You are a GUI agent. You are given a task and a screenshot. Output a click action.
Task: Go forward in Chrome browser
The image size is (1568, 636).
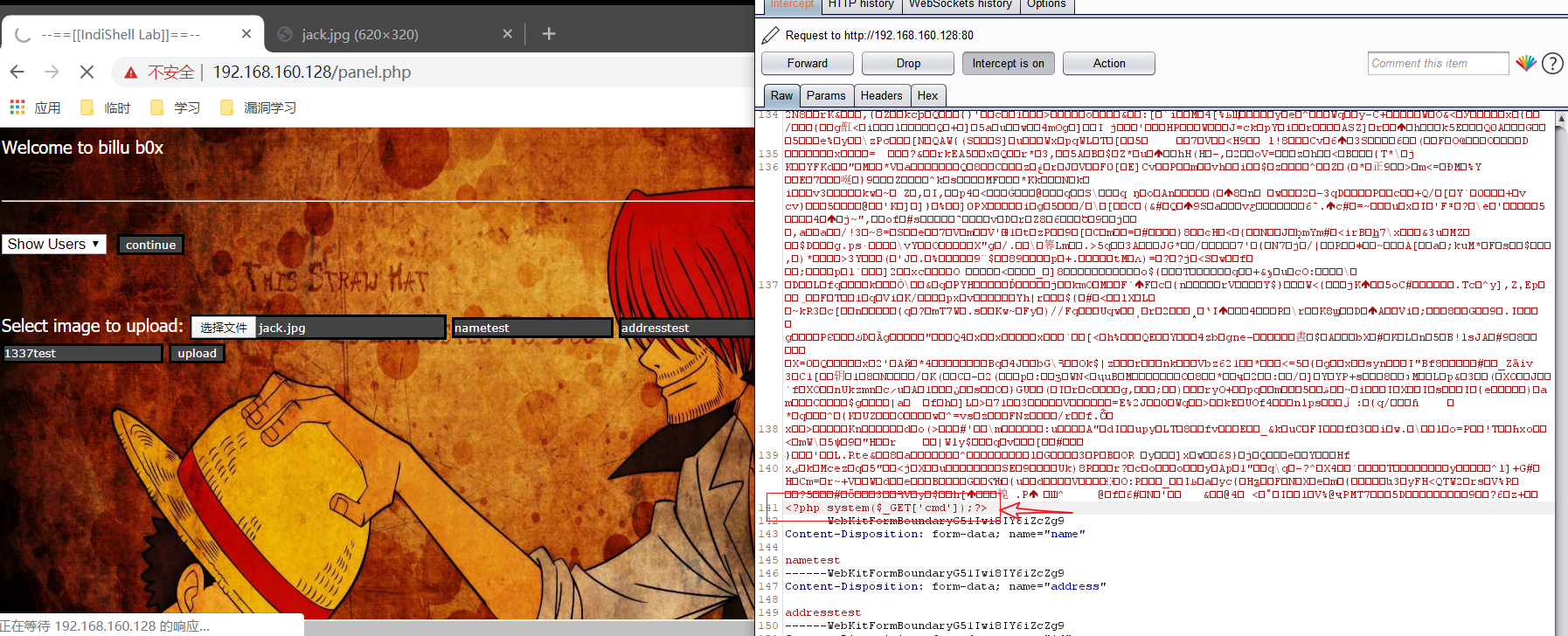click(52, 72)
